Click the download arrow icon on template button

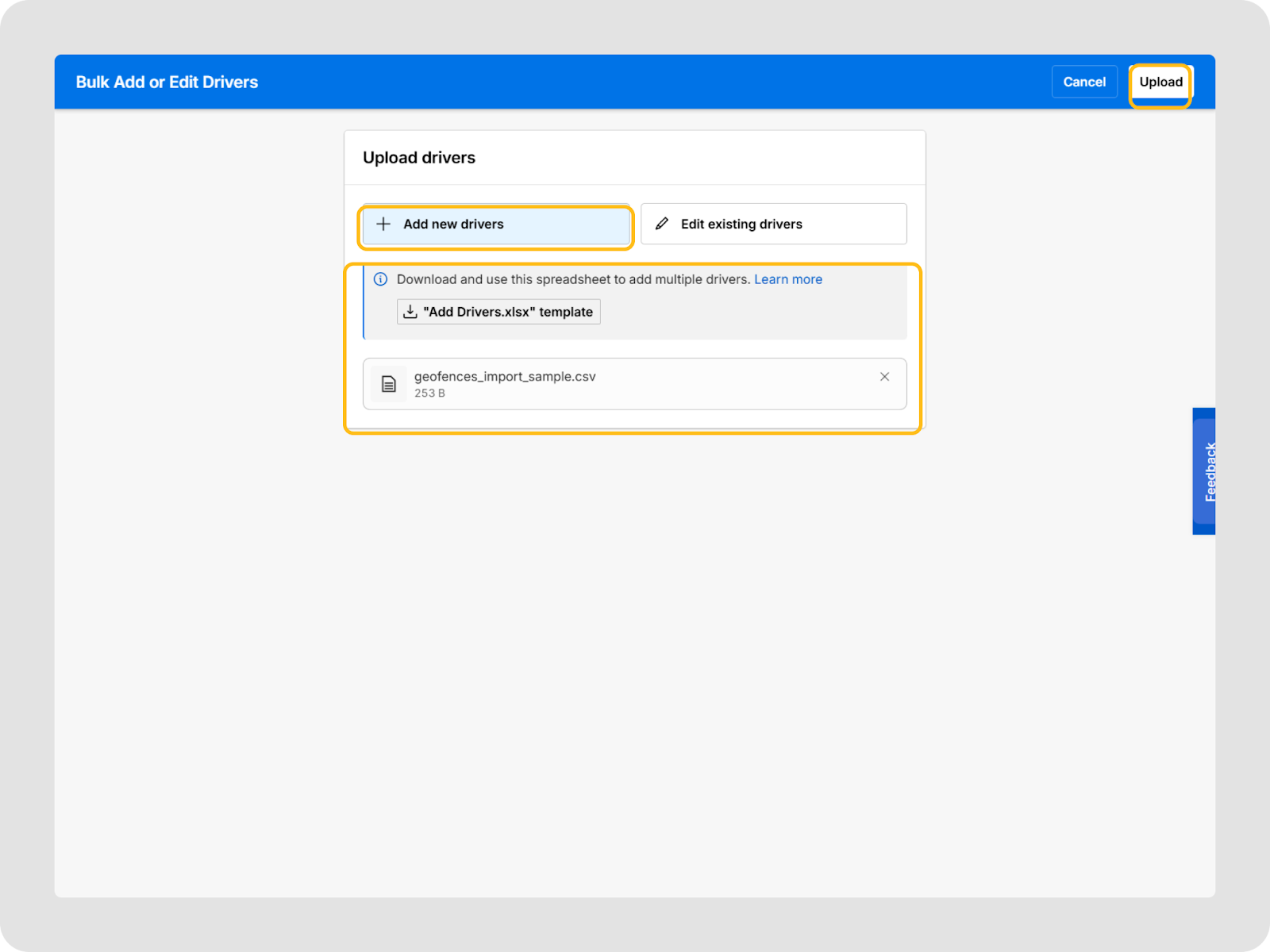tap(410, 312)
